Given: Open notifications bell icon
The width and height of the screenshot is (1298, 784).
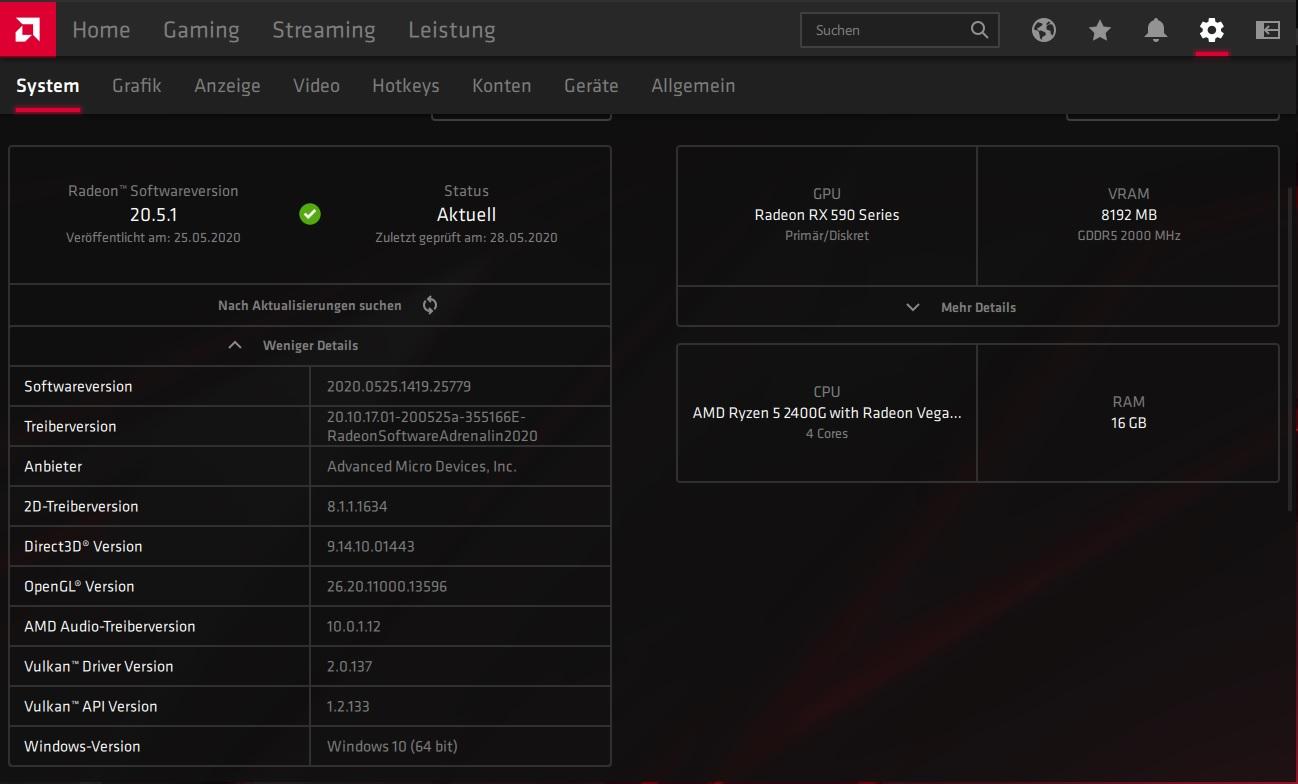Looking at the screenshot, I should pos(1156,30).
